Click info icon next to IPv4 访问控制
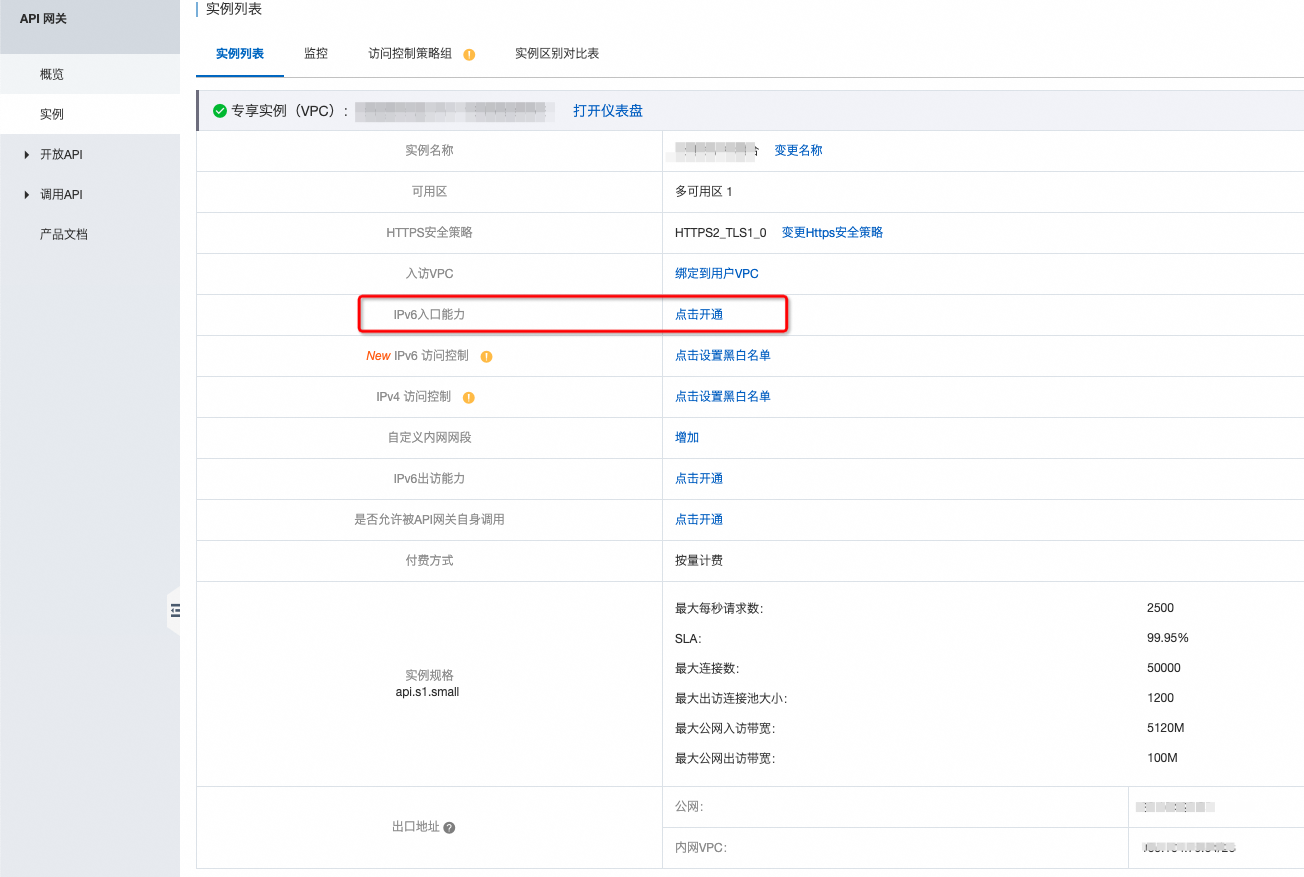This screenshot has height=877, width=1304. (x=469, y=397)
